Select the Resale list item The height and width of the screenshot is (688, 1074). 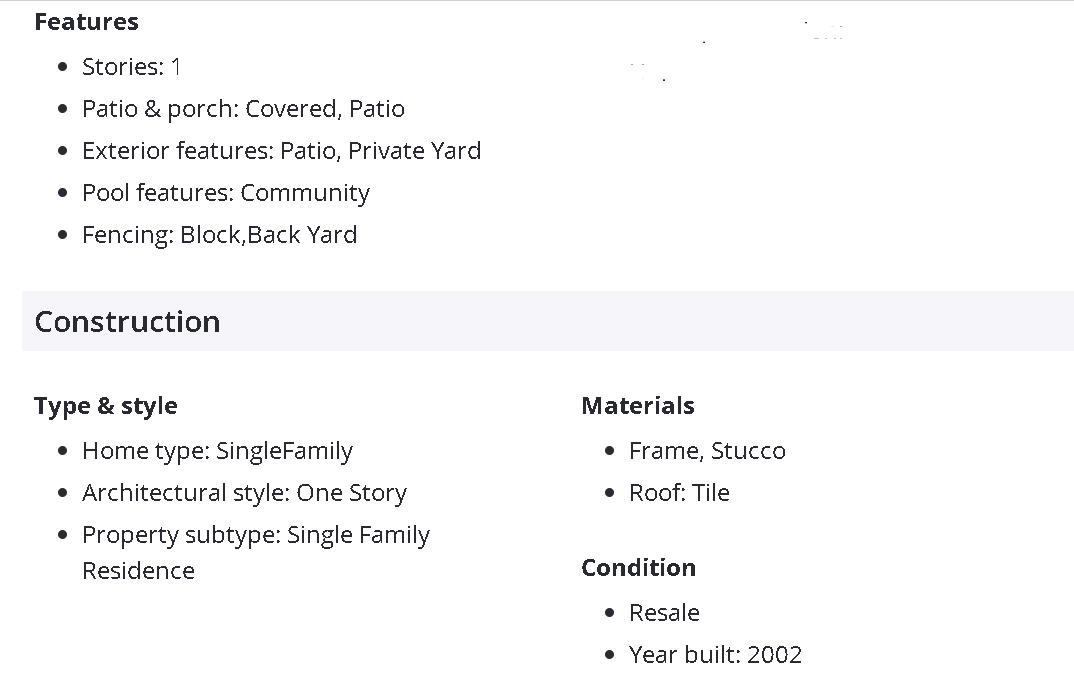click(664, 613)
